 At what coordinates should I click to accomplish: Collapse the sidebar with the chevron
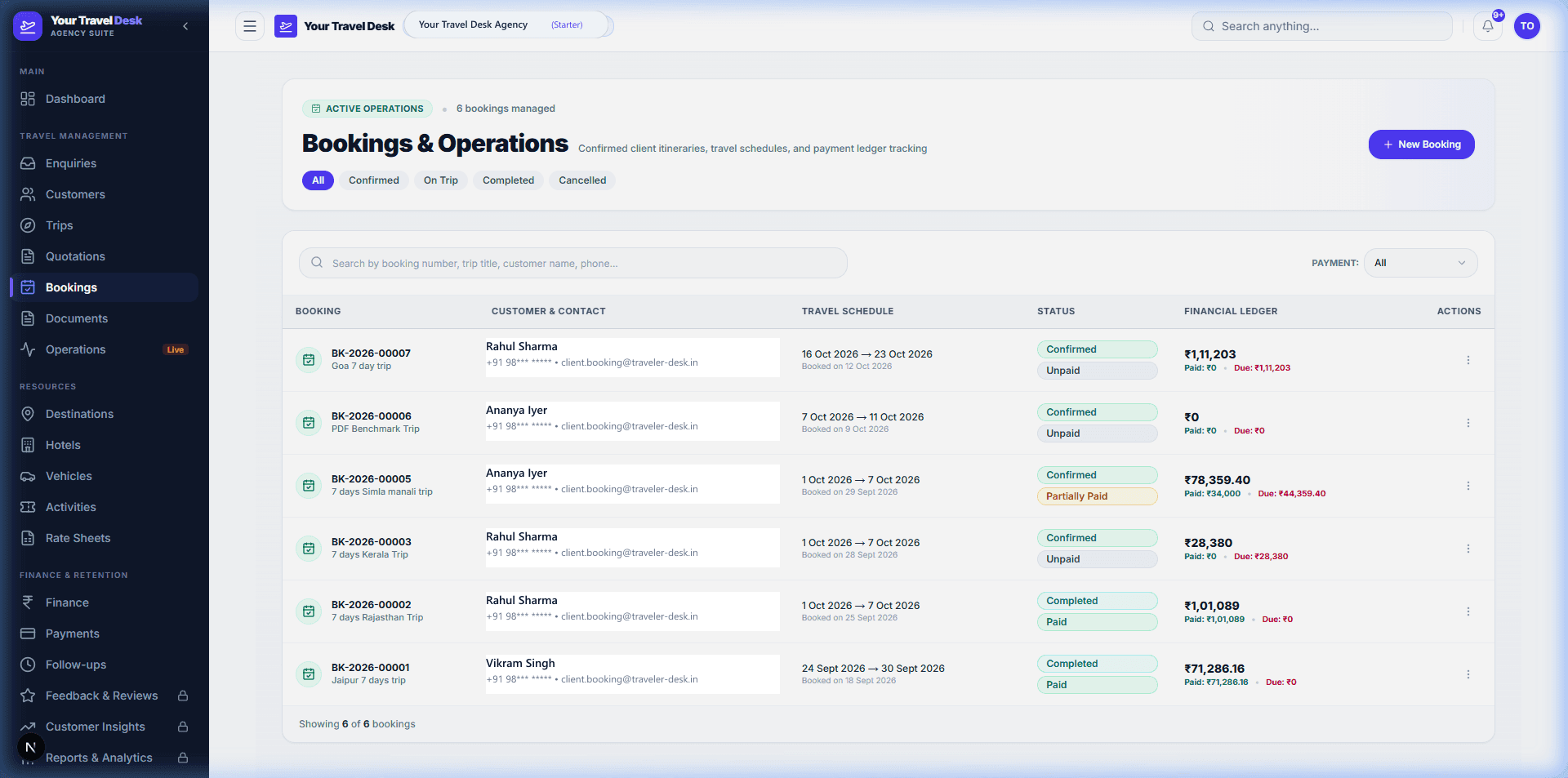click(x=185, y=26)
